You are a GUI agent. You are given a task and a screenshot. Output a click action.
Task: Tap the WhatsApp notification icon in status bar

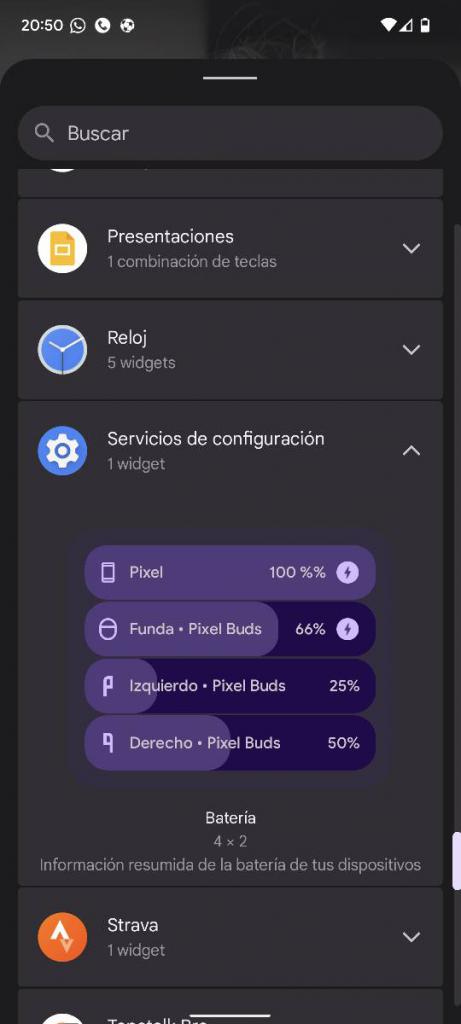pos(78,25)
